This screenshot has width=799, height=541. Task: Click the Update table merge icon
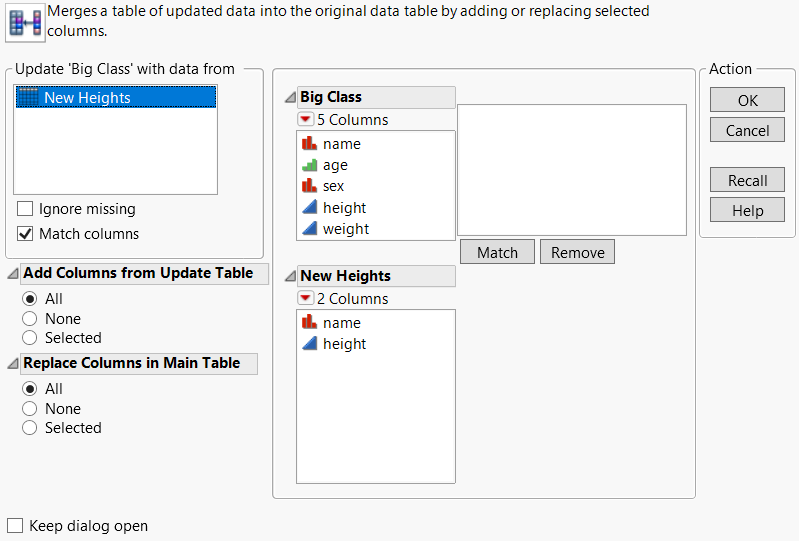[x=25, y=23]
